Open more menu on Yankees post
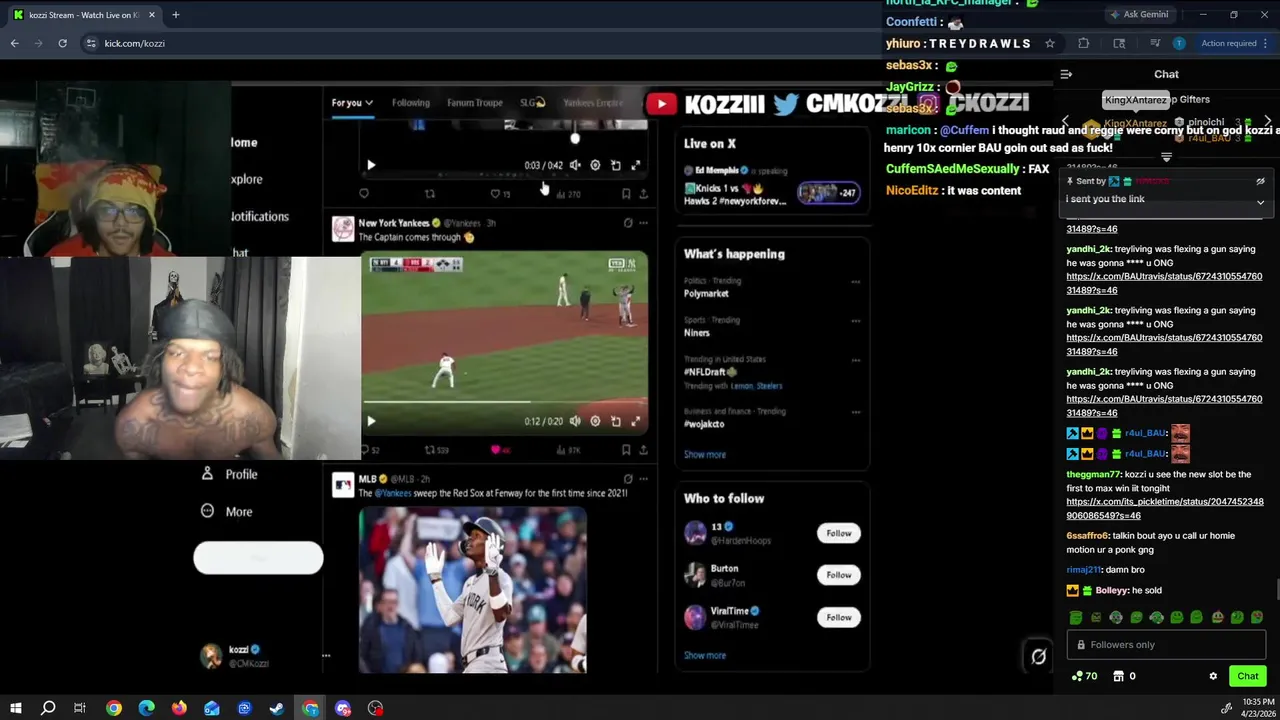 click(643, 223)
